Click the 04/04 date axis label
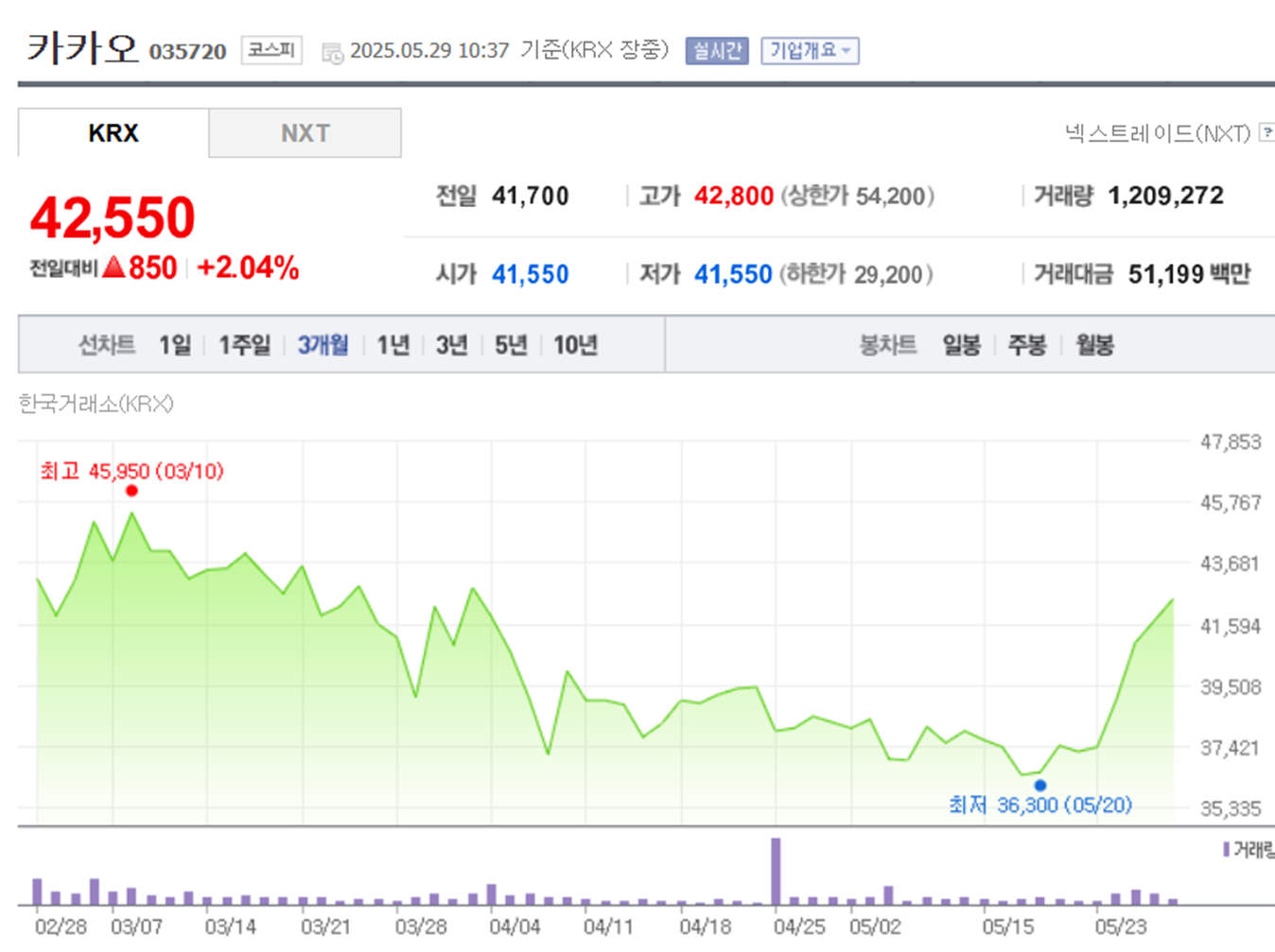This screenshot has width=1275, height=952. 515,926
